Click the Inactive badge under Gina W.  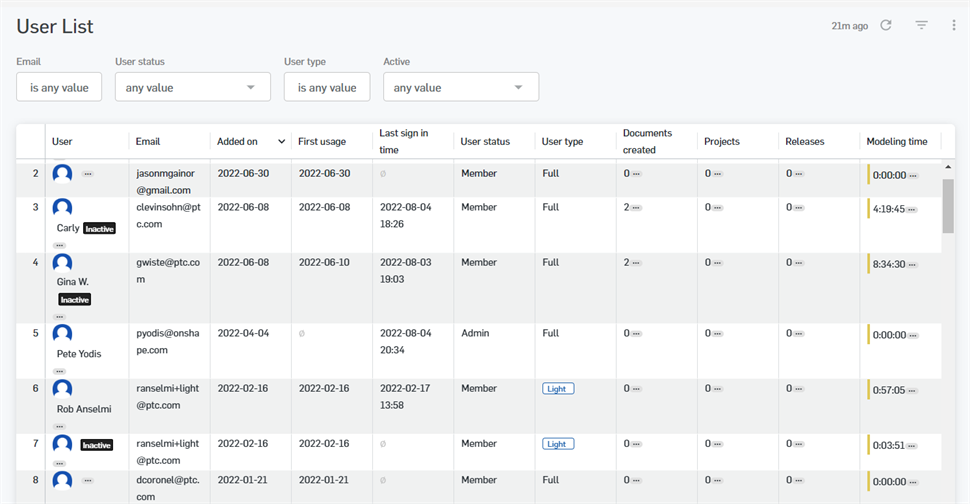tap(74, 299)
